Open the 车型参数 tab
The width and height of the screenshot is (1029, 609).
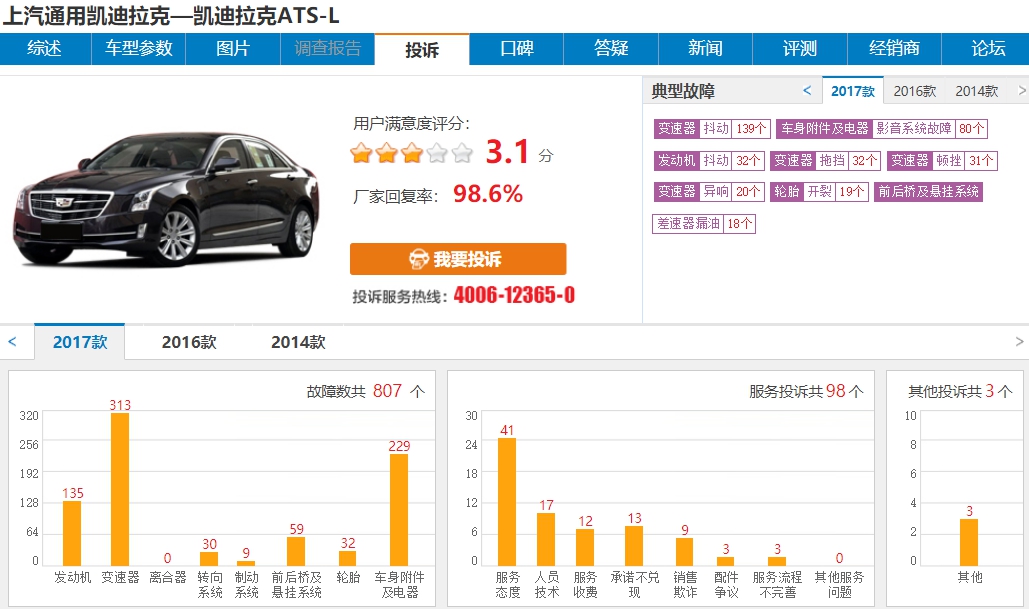point(138,49)
